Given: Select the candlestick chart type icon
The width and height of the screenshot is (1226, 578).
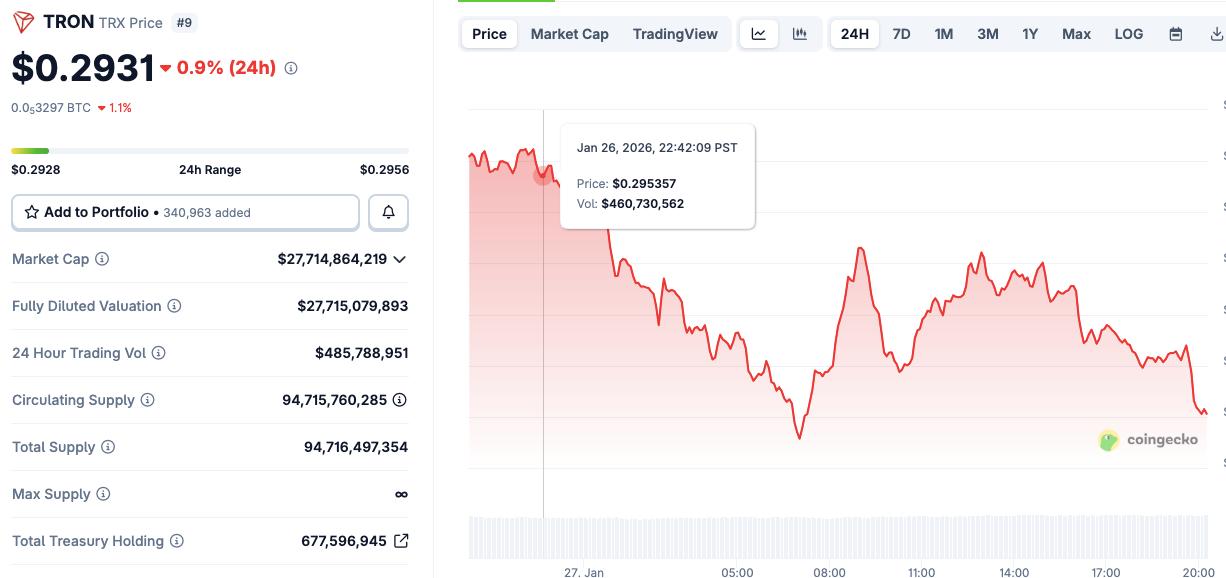Looking at the screenshot, I should tap(799, 33).
